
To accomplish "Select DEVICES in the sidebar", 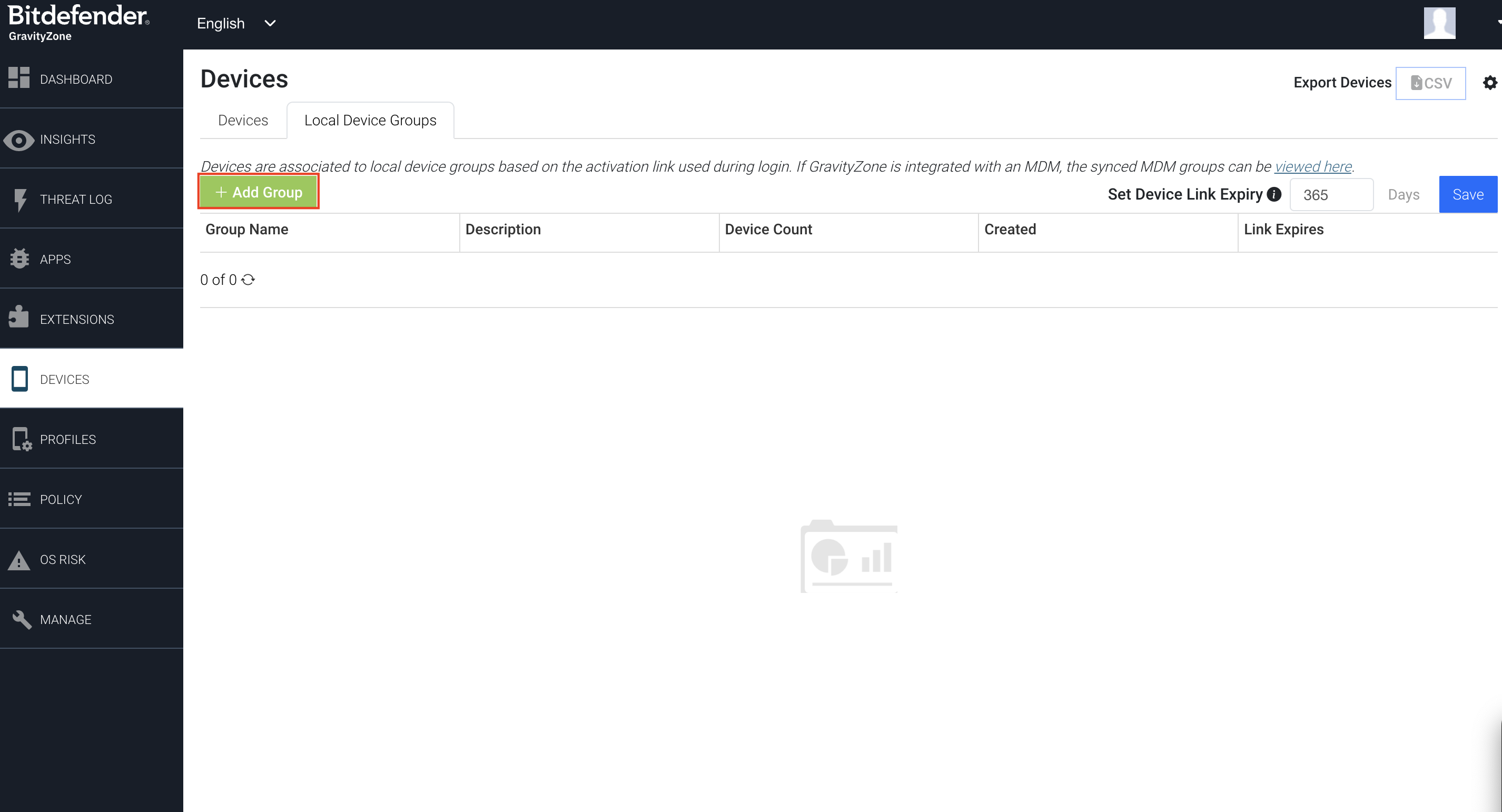I will pyautogui.click(x=92, y=379).
